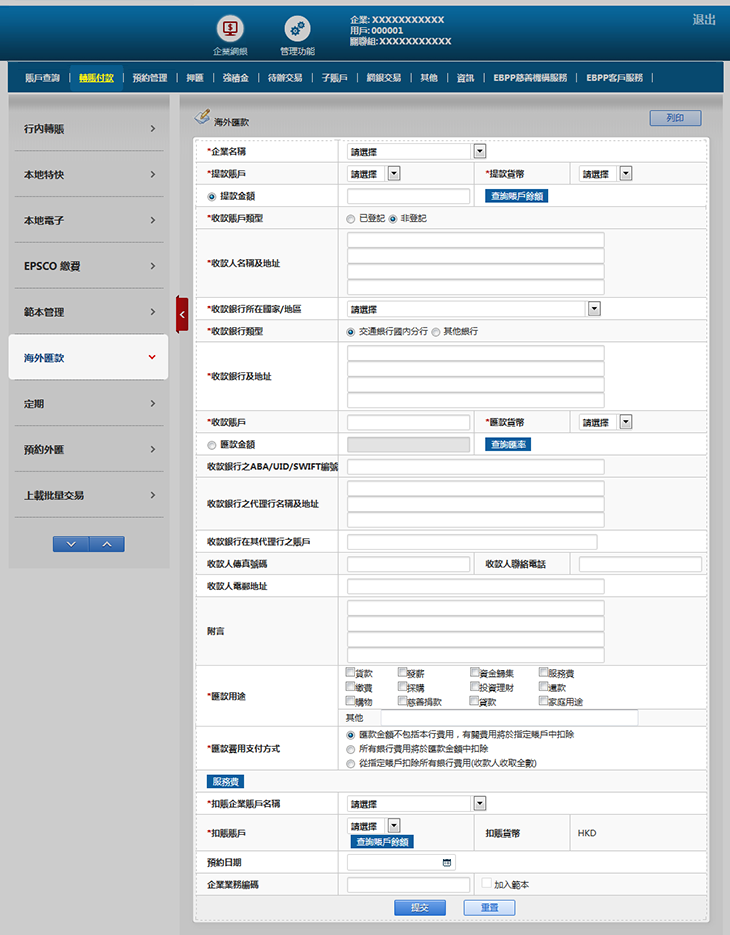The image size is (730, 935).
Task: Click the 收款賬戶 input field
Action: tap(408, 423)
